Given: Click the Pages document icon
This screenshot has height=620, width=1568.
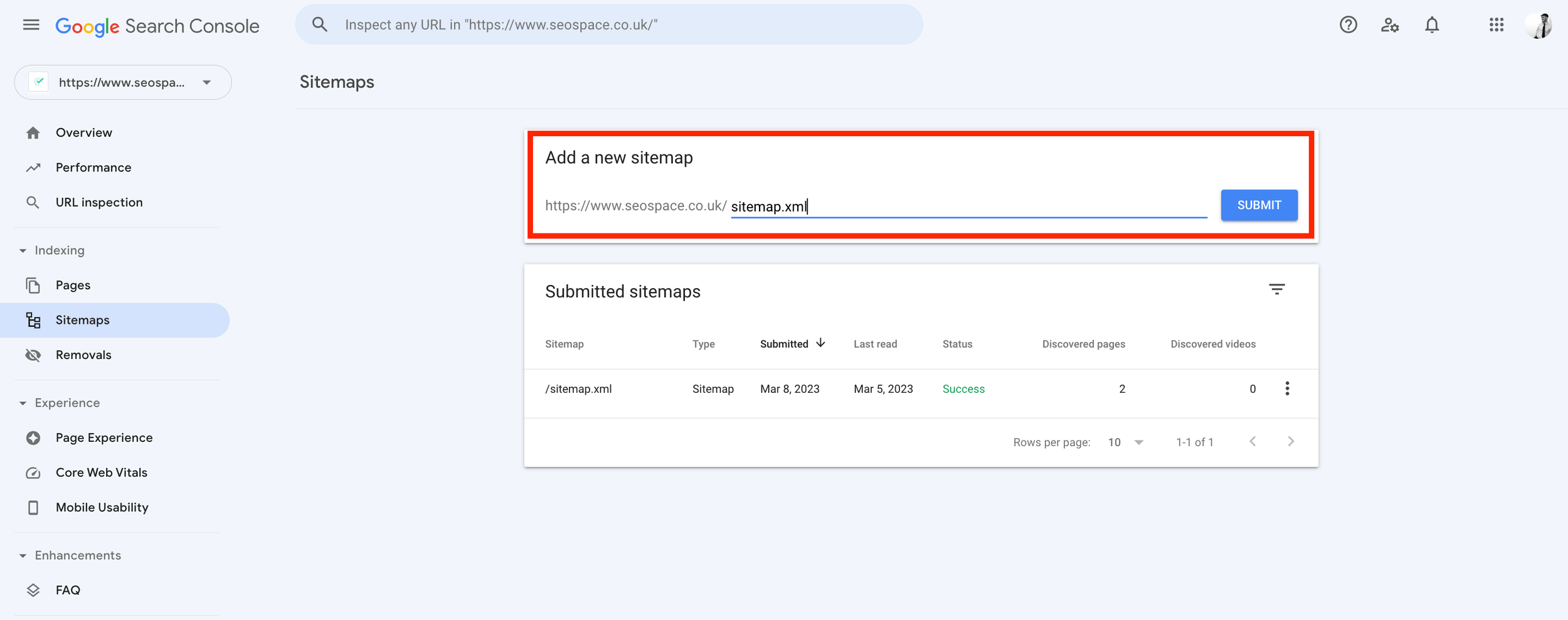Looking at the screenshot, I should [x=33, y=285].
